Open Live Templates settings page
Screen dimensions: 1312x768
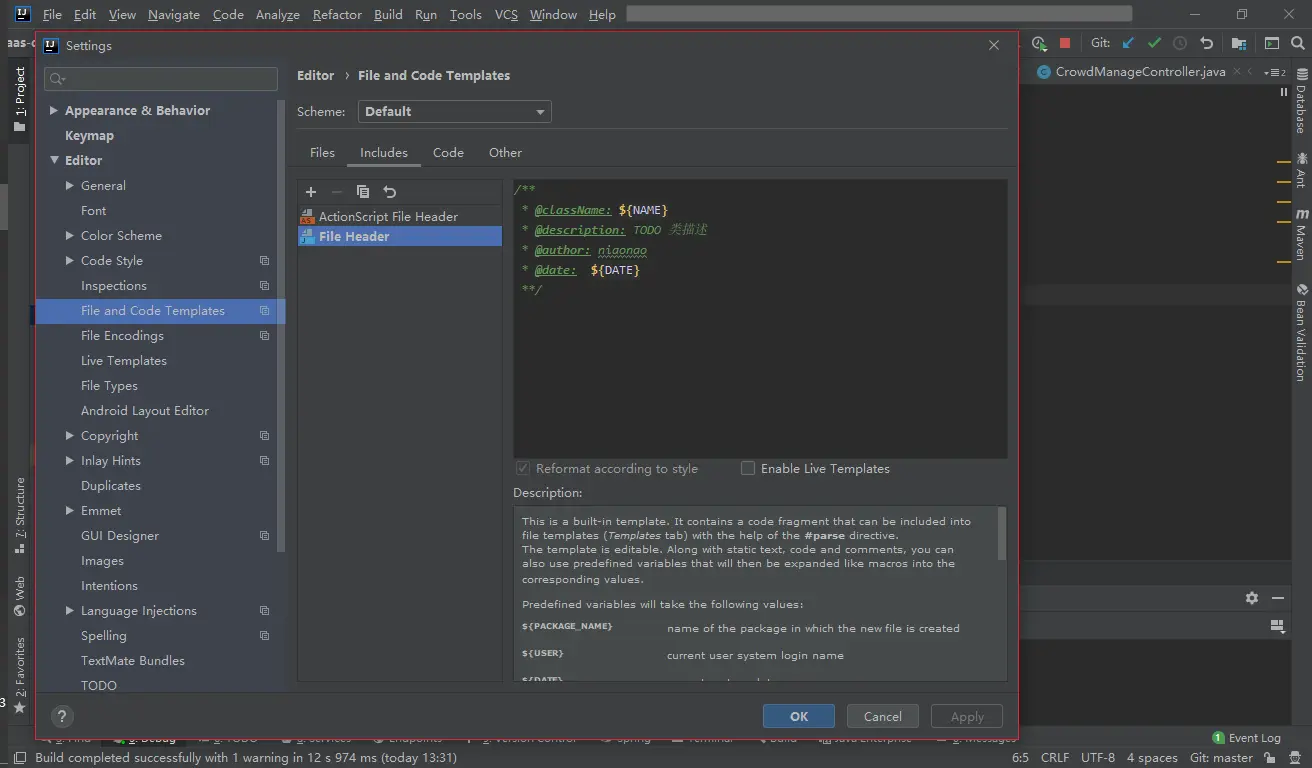point(124,361)
